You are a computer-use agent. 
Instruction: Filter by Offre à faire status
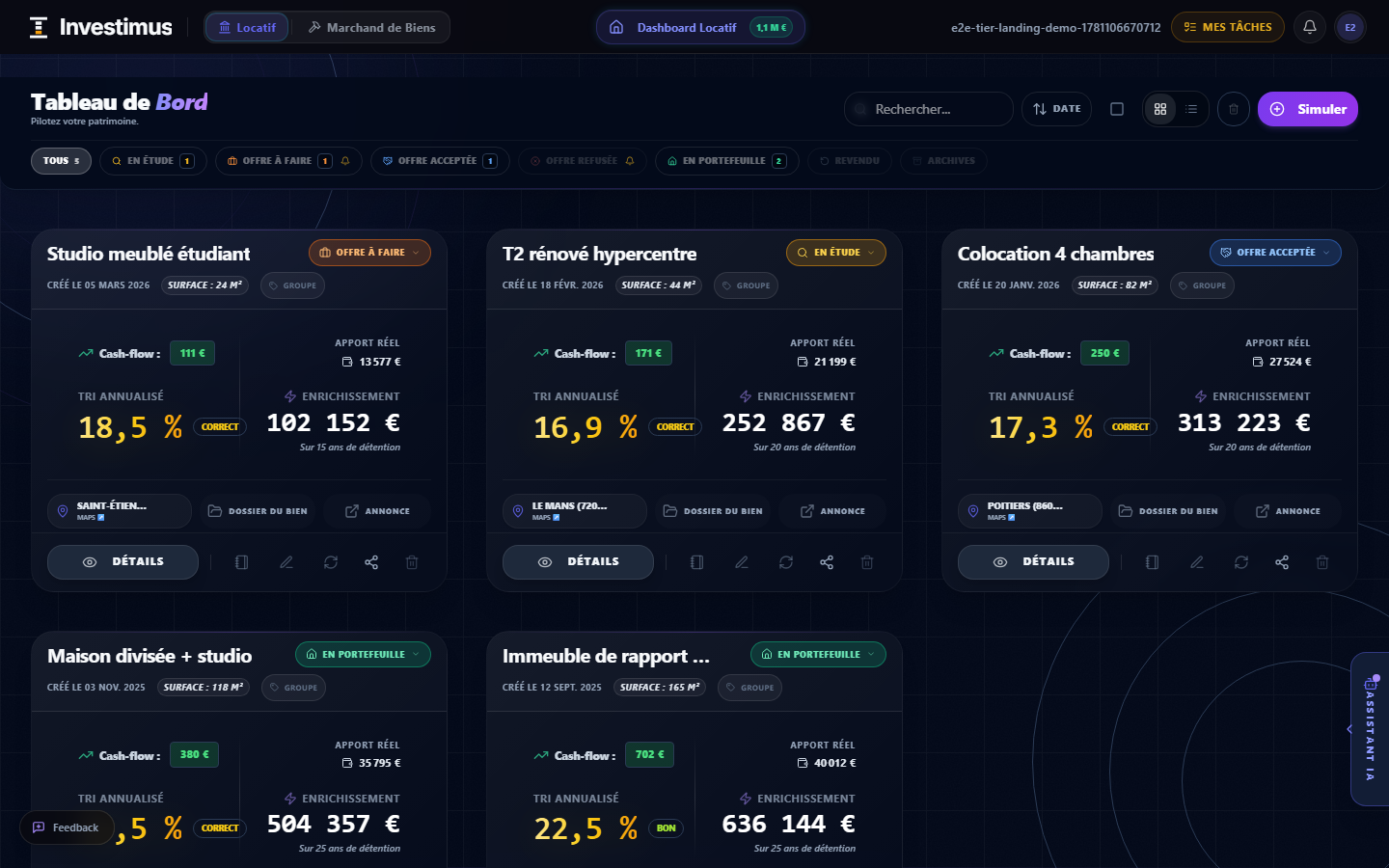coord(288,161)
